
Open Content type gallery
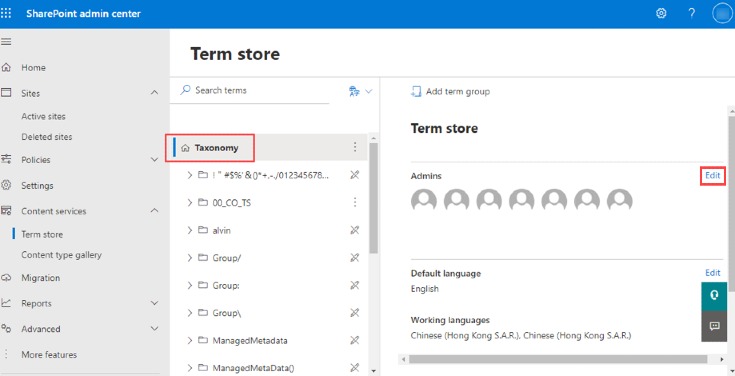pyautogui.click(x=61, y=255)
